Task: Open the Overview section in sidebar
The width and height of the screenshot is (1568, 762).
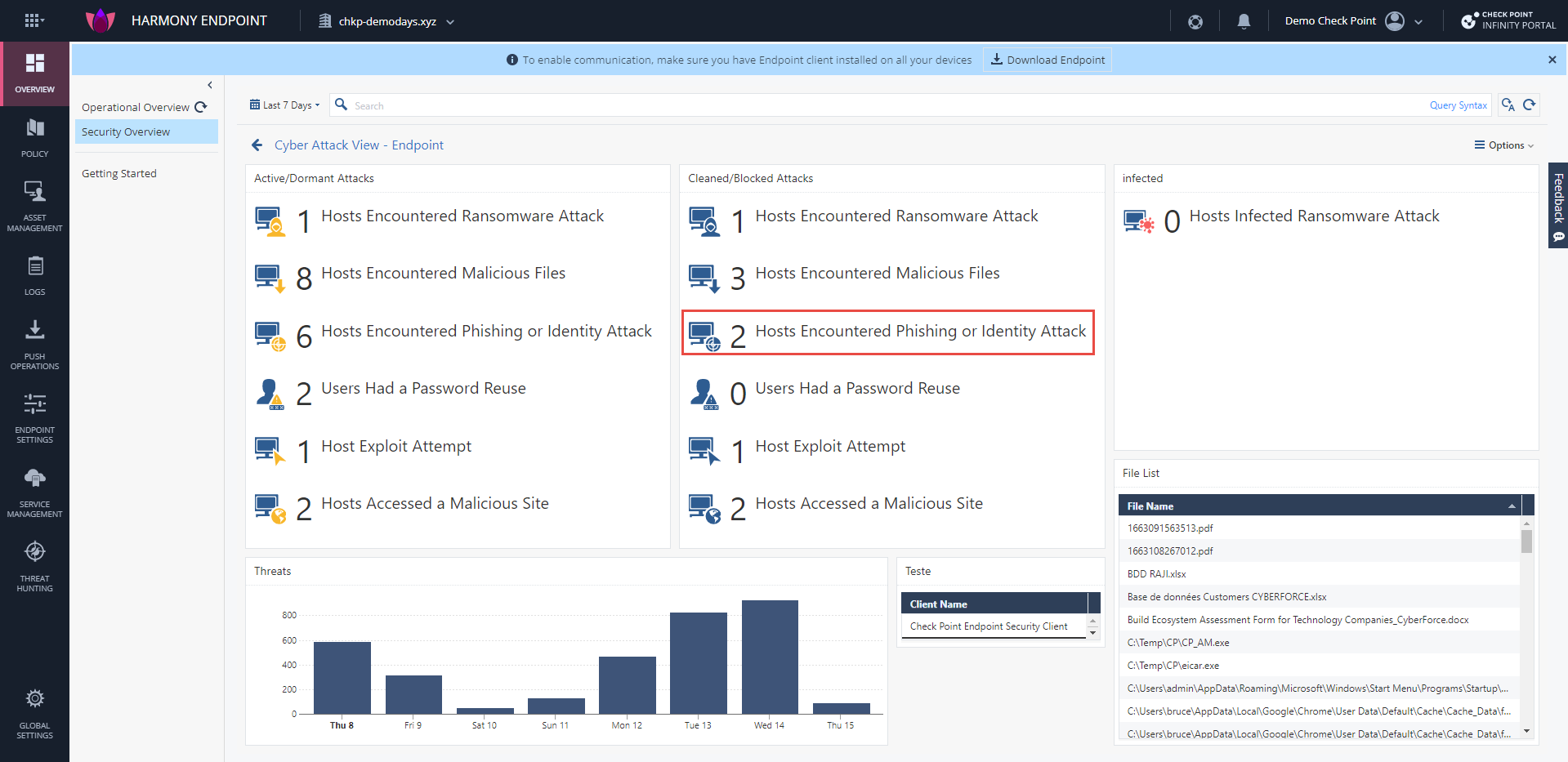Action: (34, 74)
